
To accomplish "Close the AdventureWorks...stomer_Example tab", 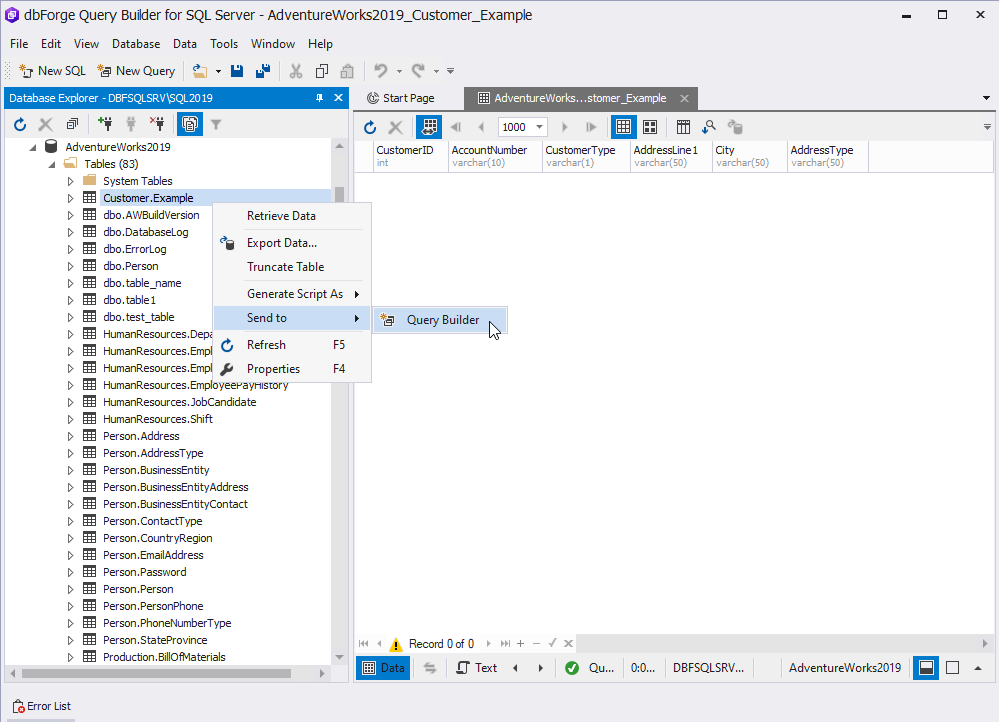I will (x=684, y=98).
